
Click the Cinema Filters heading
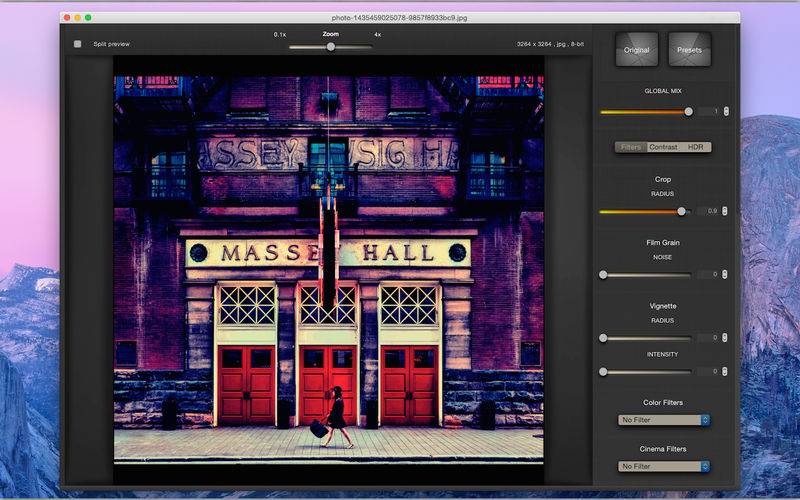[x=663, y=449]
